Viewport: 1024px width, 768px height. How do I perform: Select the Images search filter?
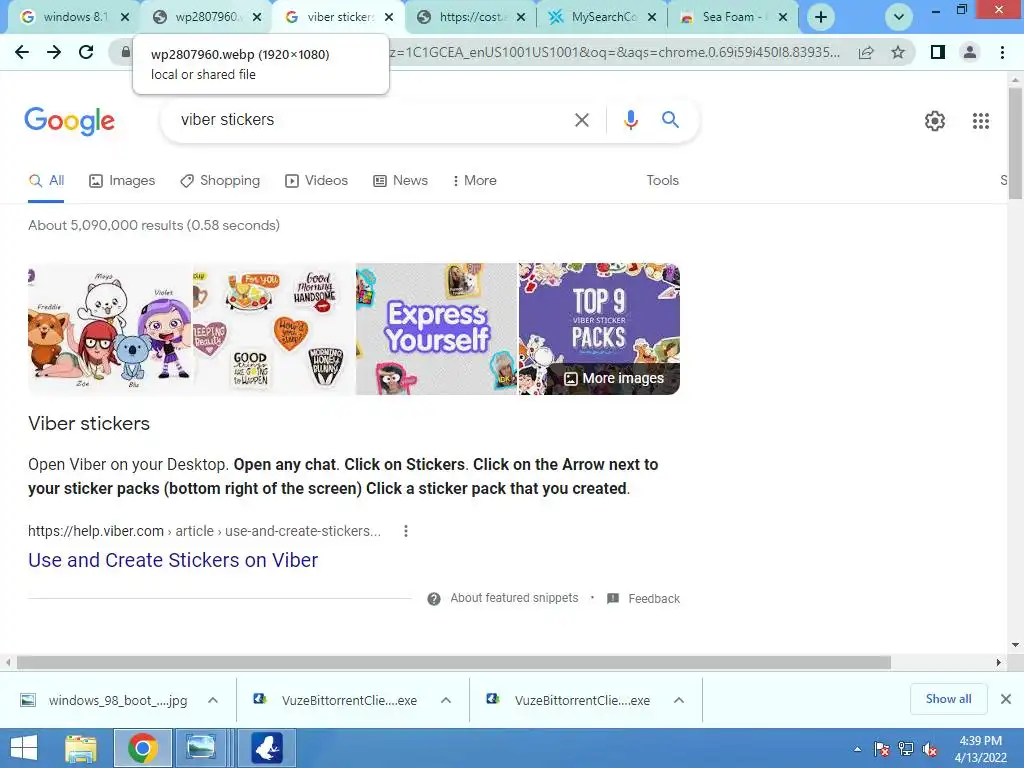click(x=122, y=181)
